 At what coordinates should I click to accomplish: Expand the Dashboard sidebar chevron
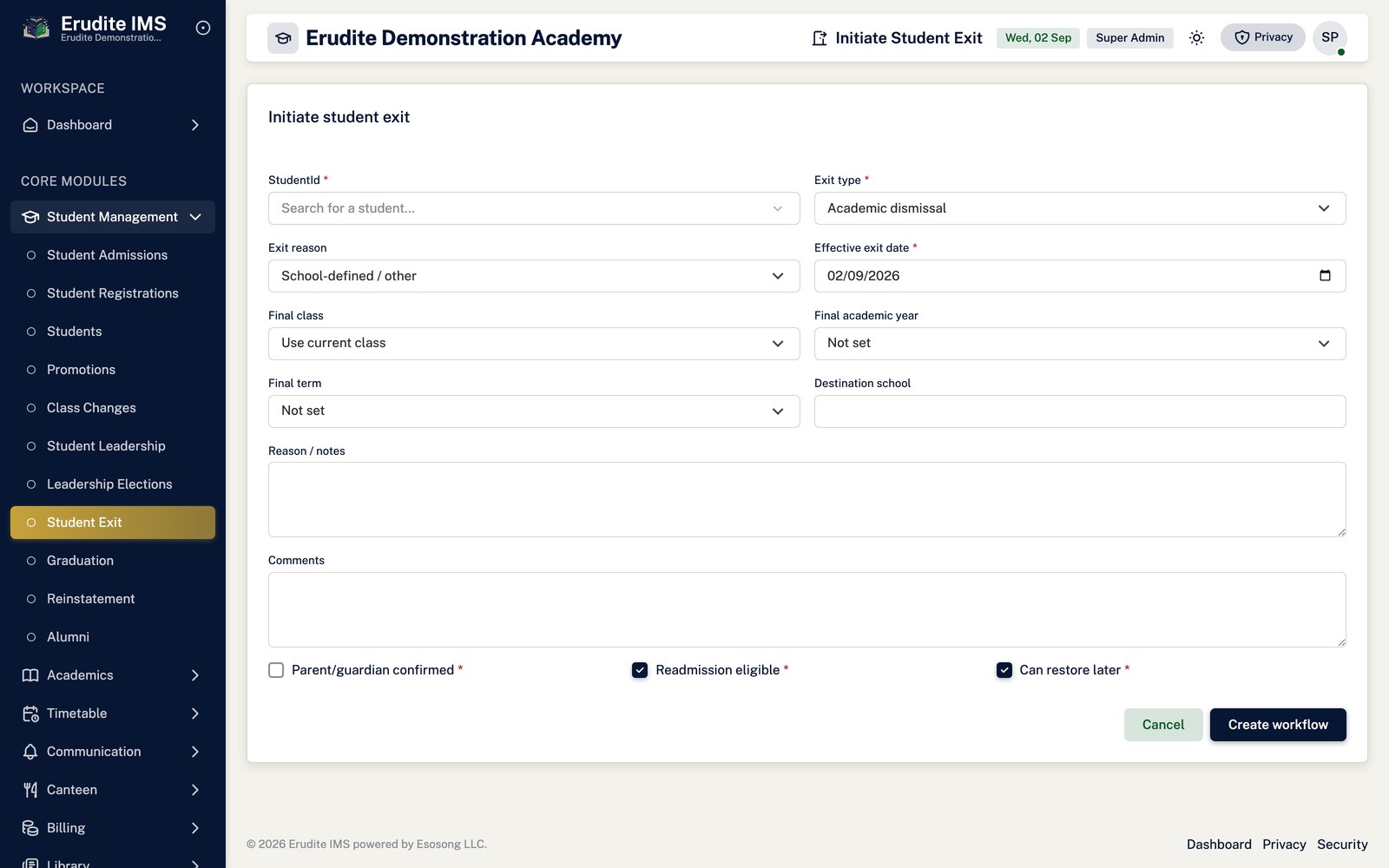pos(195,125)
